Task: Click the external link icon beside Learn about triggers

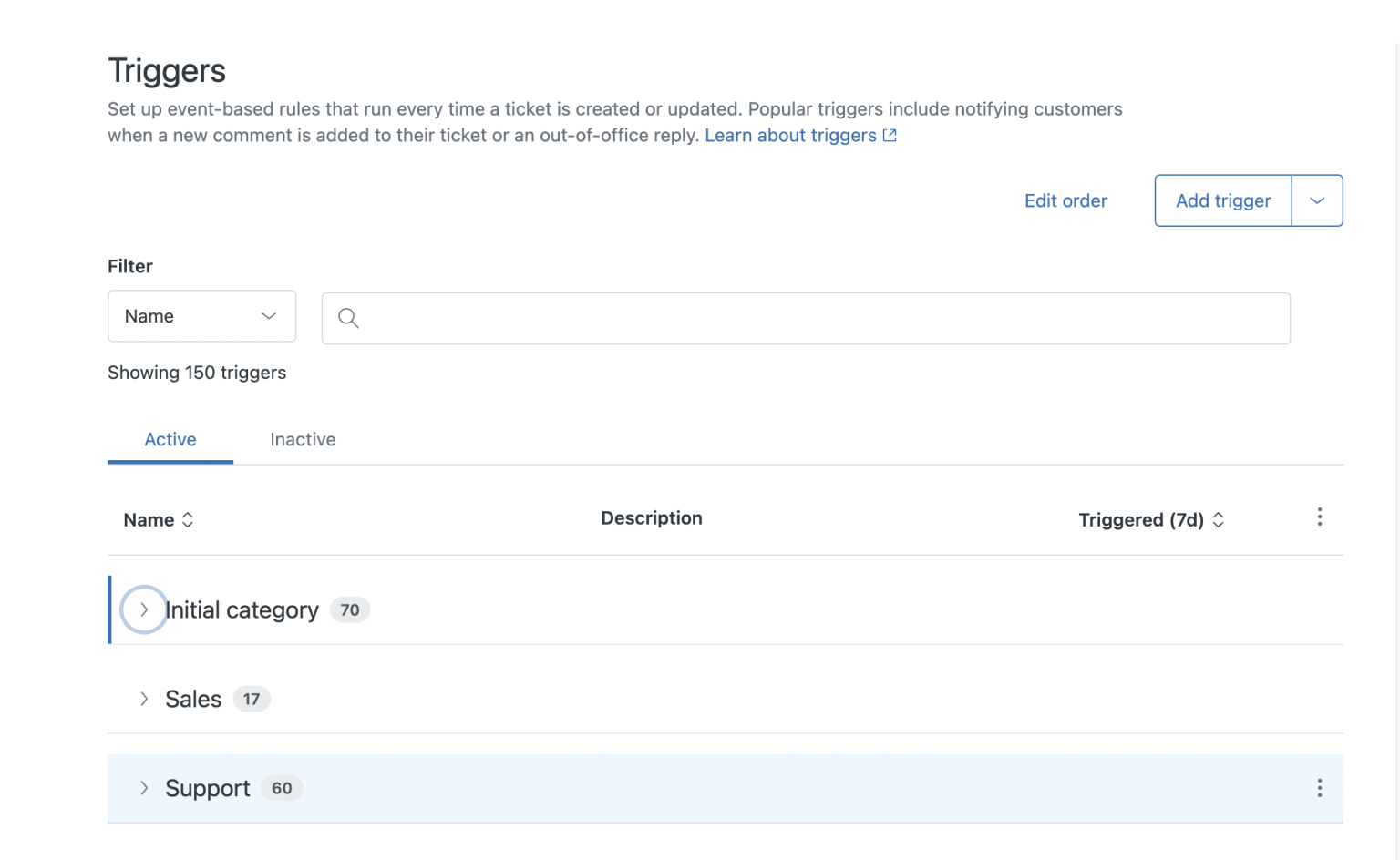Action: pyautogui.click(x=890, y=135)
